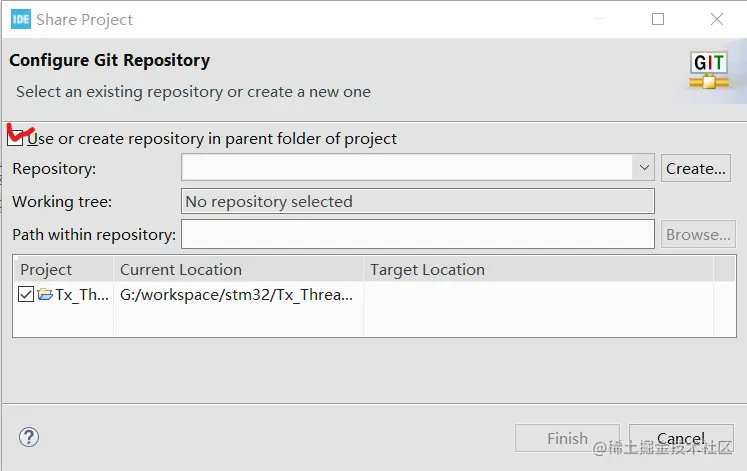
Task: Maximize the Share Project window
Action: pyautogui.click(x=658, y=19)
